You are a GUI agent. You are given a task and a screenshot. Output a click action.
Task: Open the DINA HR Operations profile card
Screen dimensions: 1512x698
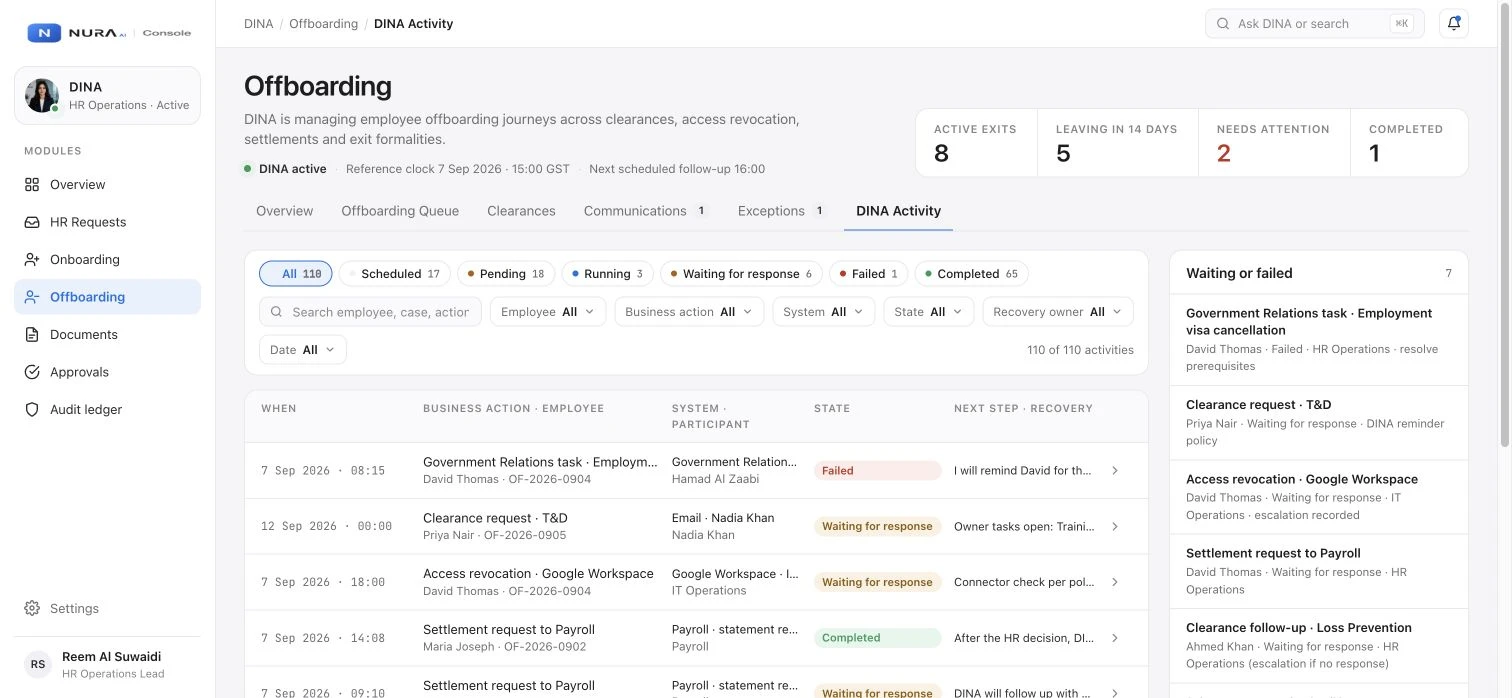(x=107, y=96)
